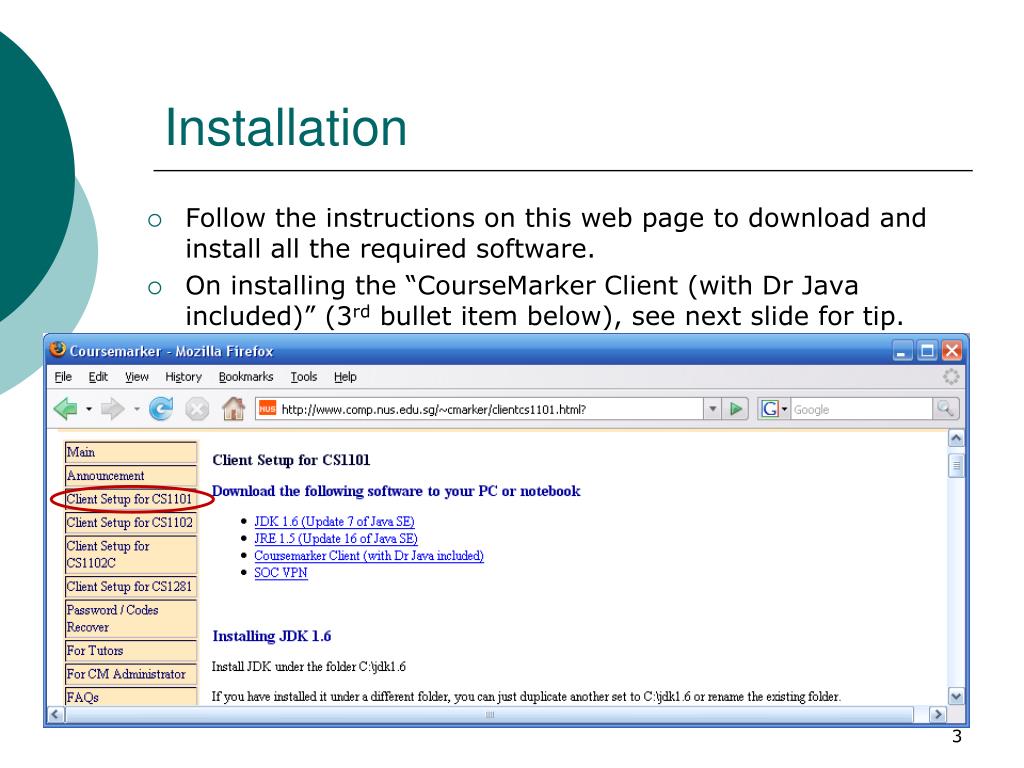Click the Google search engine icon
The height and width of the screenshot is (768, 1024).
click(770, 409)
